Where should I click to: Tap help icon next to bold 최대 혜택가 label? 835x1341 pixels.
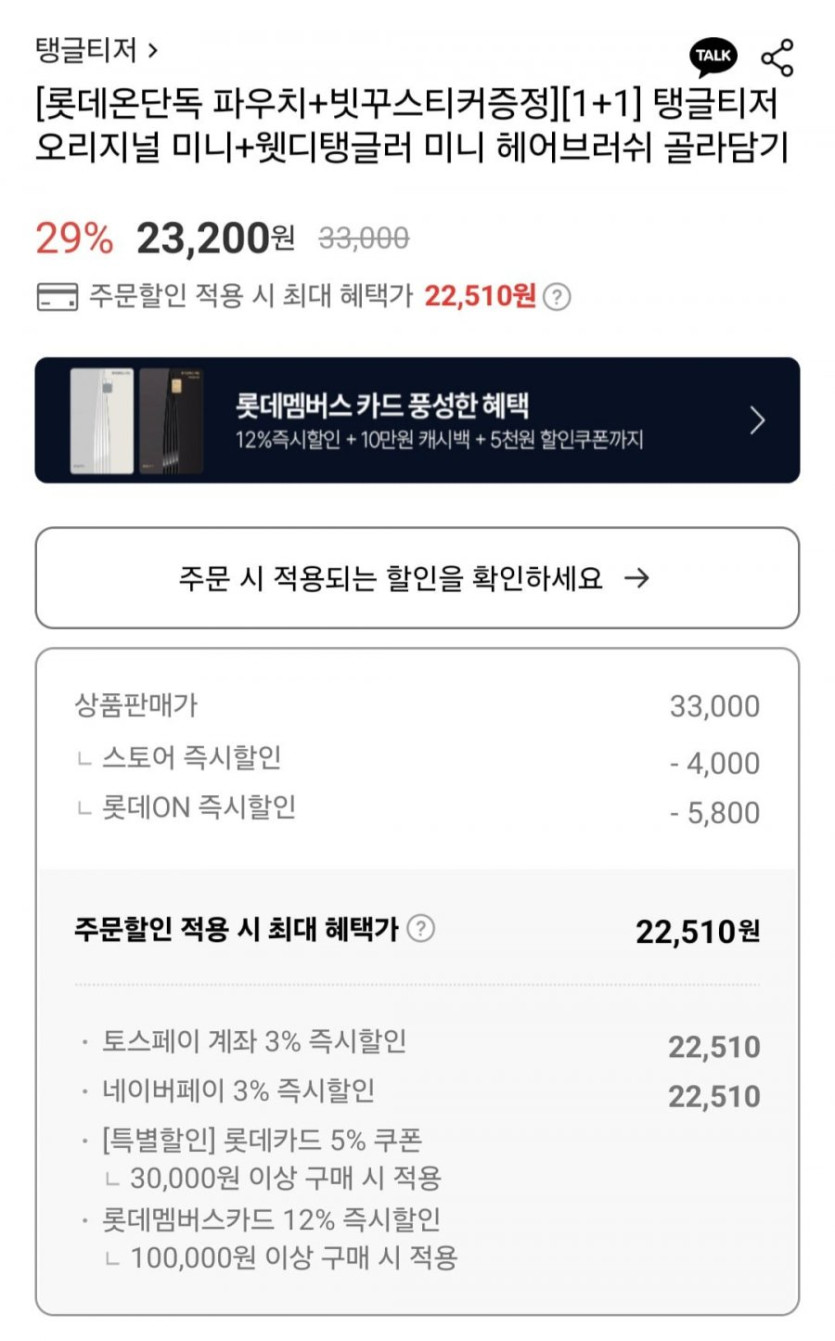click(422, 929)
